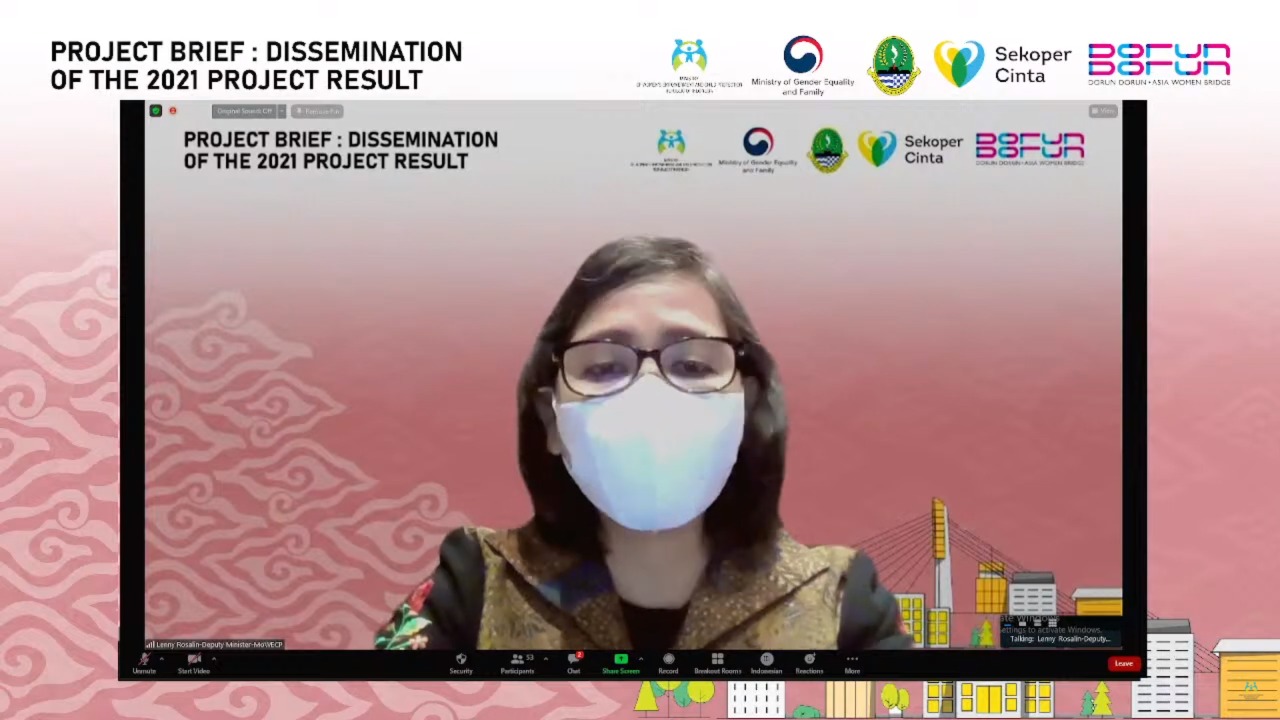
Task: Click the green encryption shield icon
Action: coord(156,111)
